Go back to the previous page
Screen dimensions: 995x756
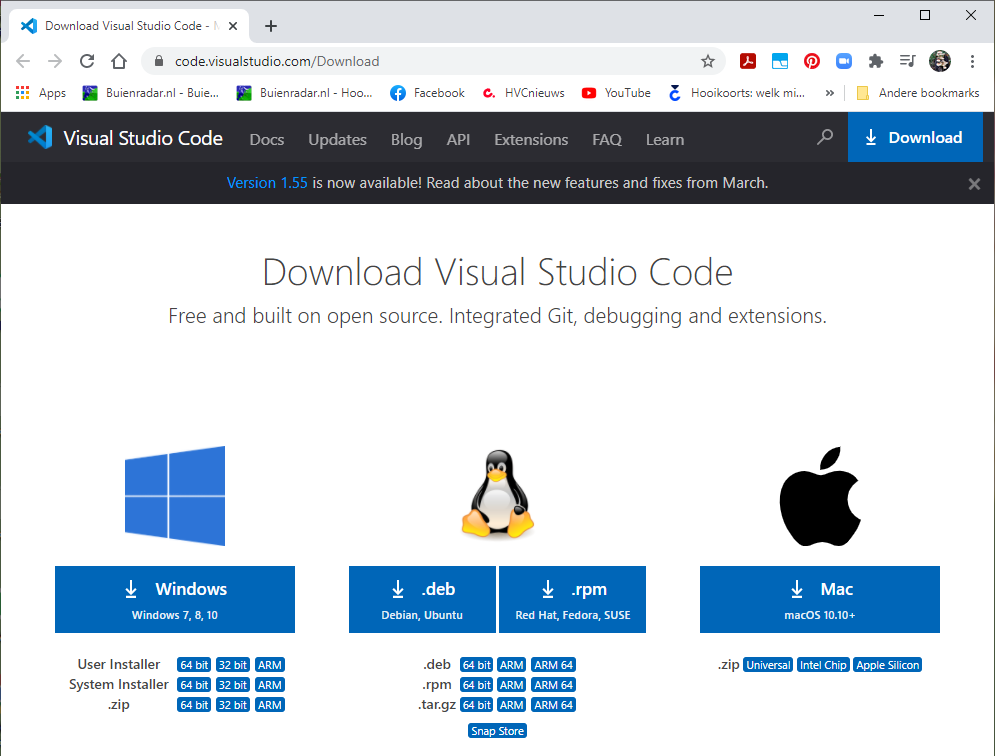[x=23, y=61]
